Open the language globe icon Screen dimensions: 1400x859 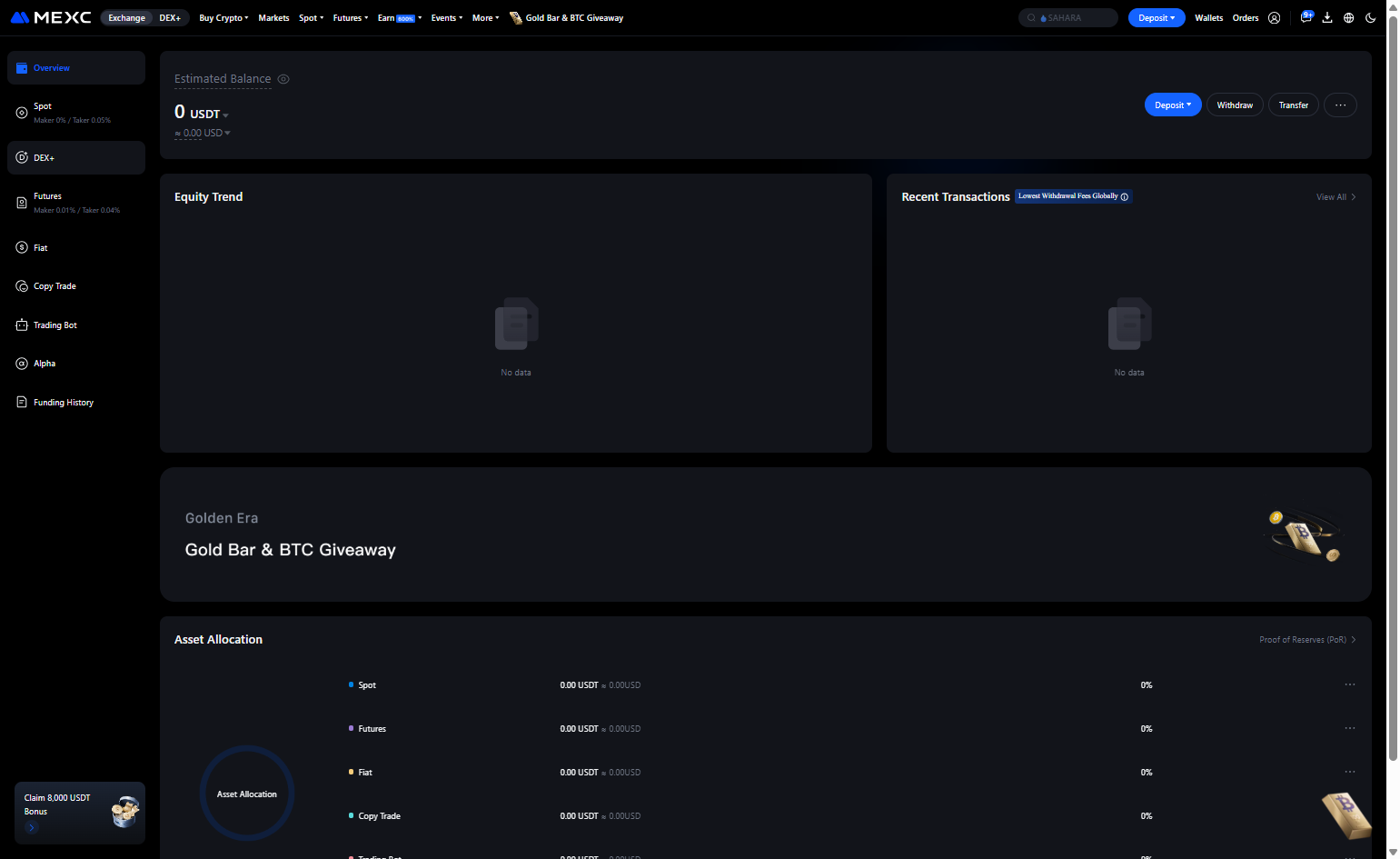click(1349, 17)
